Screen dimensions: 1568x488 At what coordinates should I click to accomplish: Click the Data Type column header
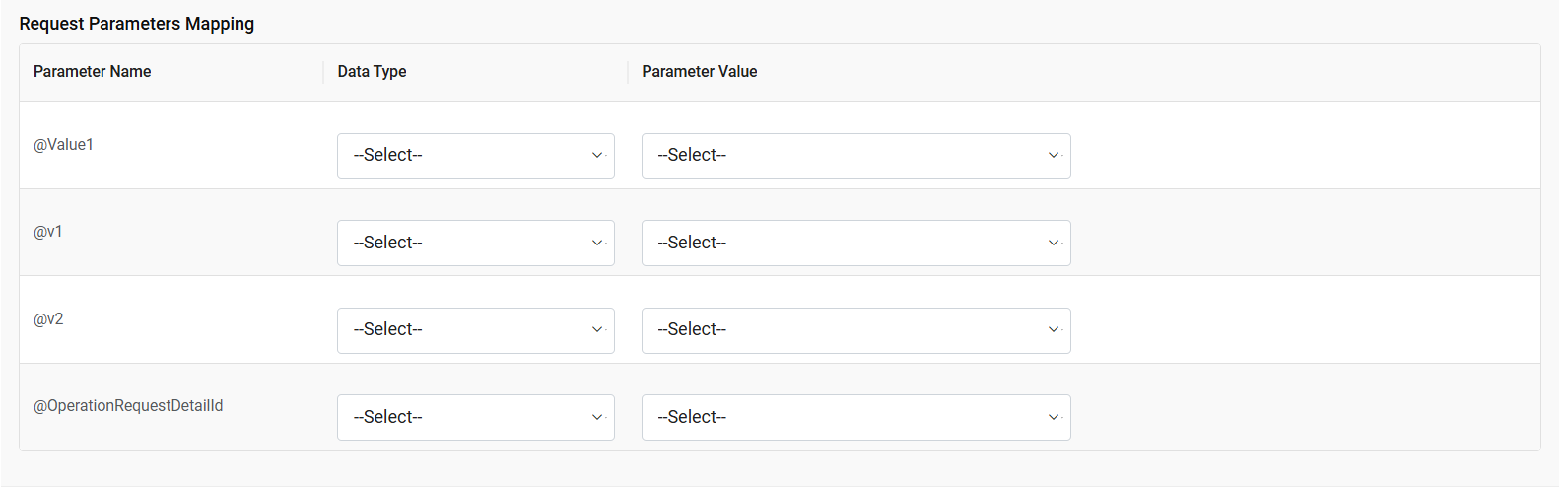[x=372, y=72]
